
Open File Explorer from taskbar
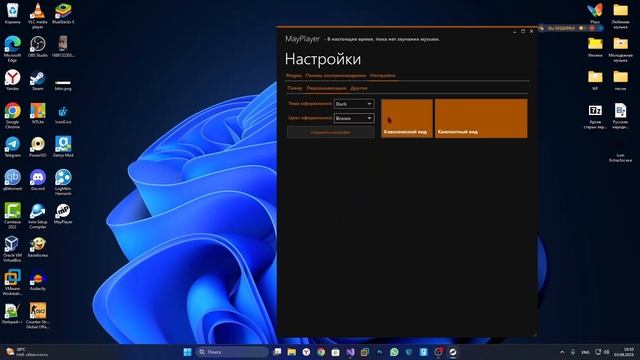291,352
